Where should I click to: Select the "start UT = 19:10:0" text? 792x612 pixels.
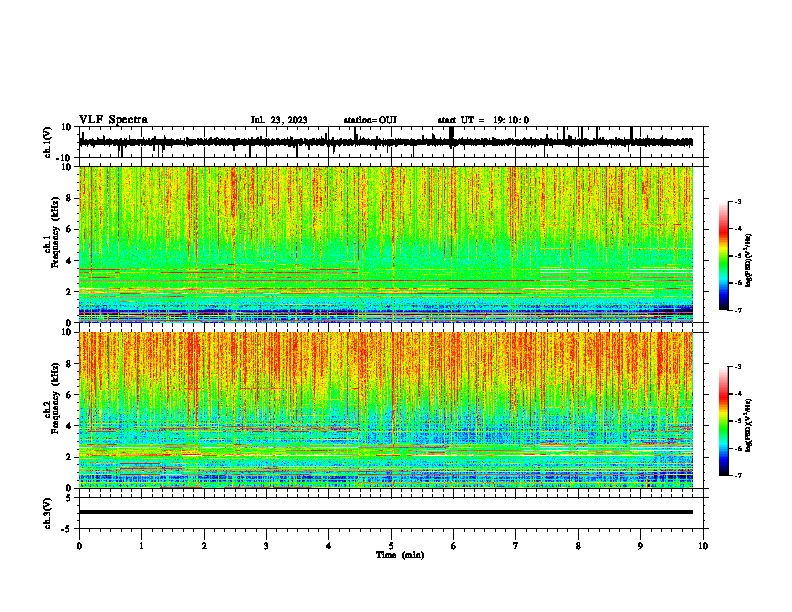483,120
